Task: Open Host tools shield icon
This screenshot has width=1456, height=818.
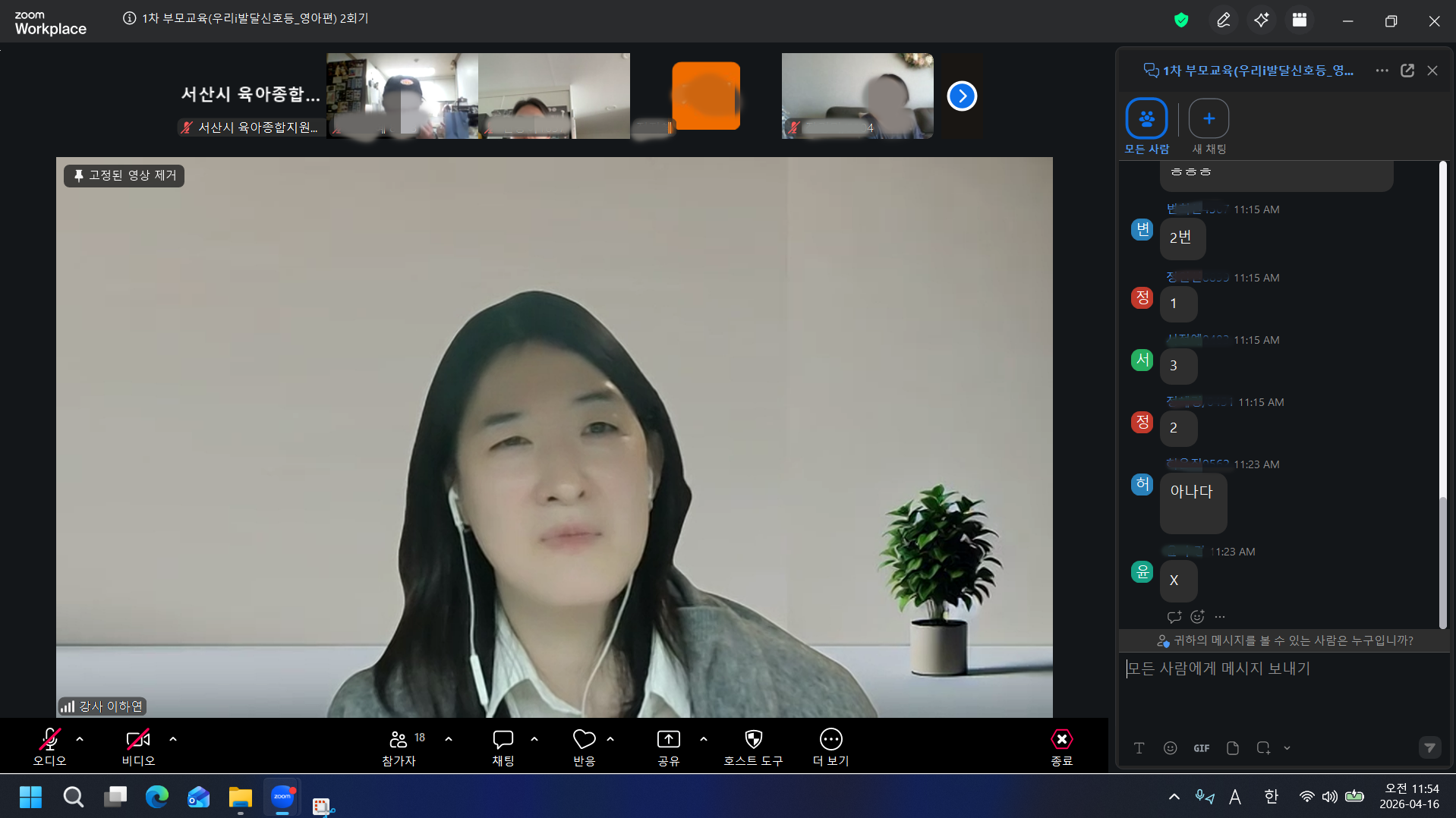Action: click(x=753, y=740)
